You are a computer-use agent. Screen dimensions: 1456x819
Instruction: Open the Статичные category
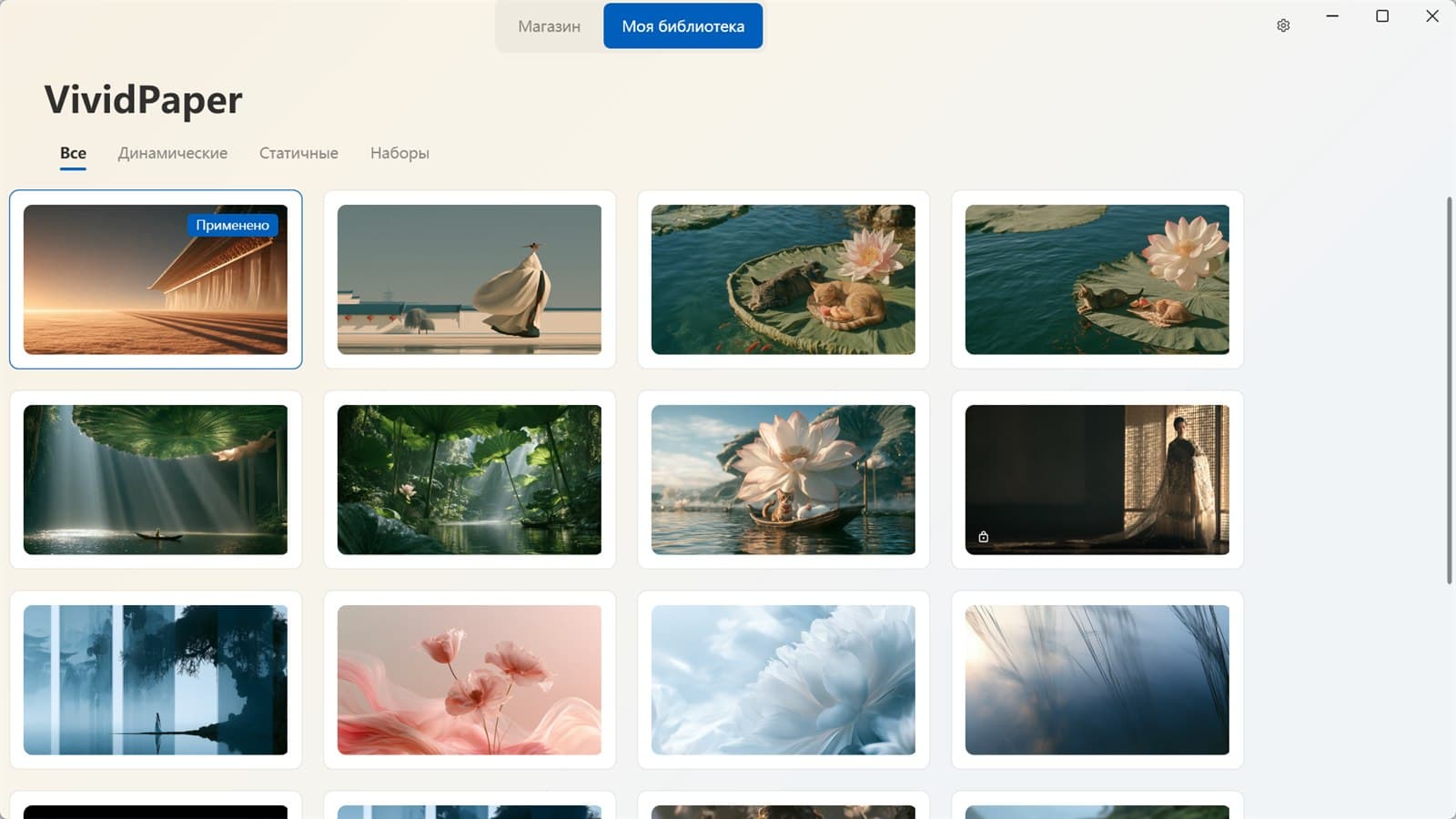pos(298,153)
